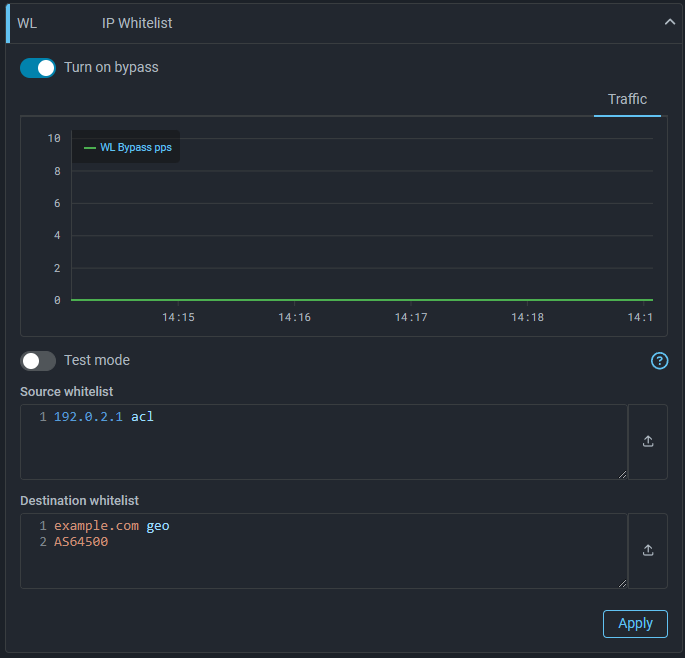685x658 pixels.
Task: Click the IP Whitelist header title
Action: 137,23
